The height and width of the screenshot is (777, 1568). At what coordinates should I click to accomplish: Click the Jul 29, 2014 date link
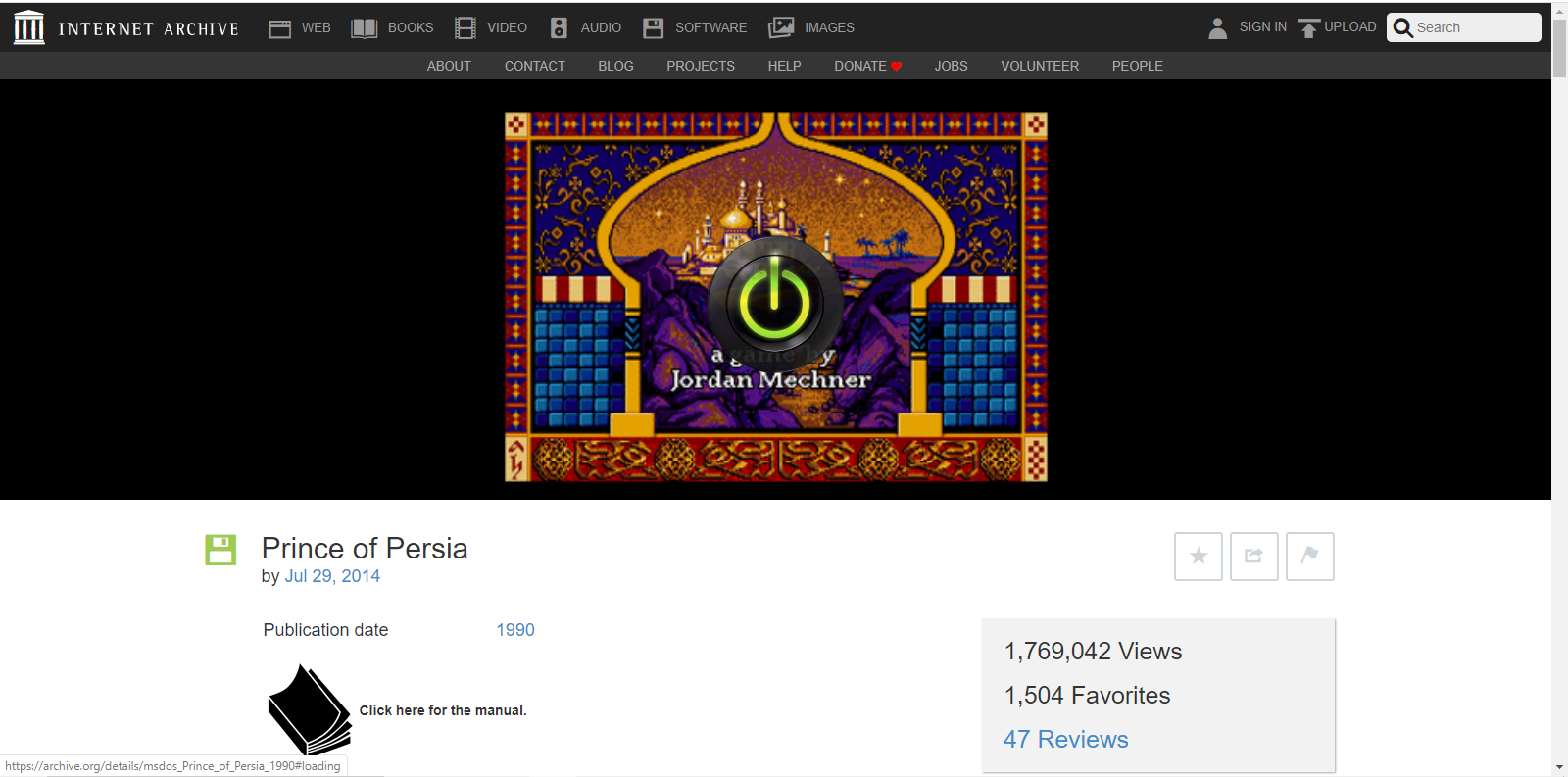(x=332, y=576)
